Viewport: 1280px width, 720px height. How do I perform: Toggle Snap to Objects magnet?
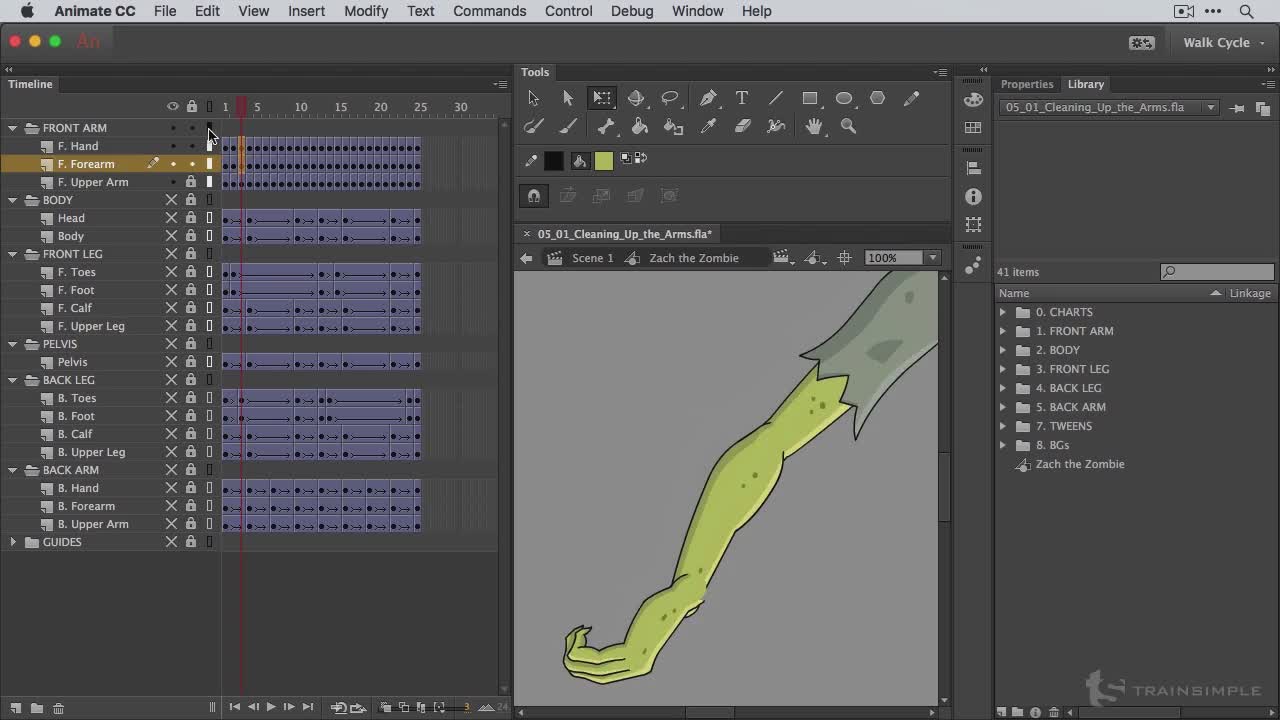tap(534, 196)
